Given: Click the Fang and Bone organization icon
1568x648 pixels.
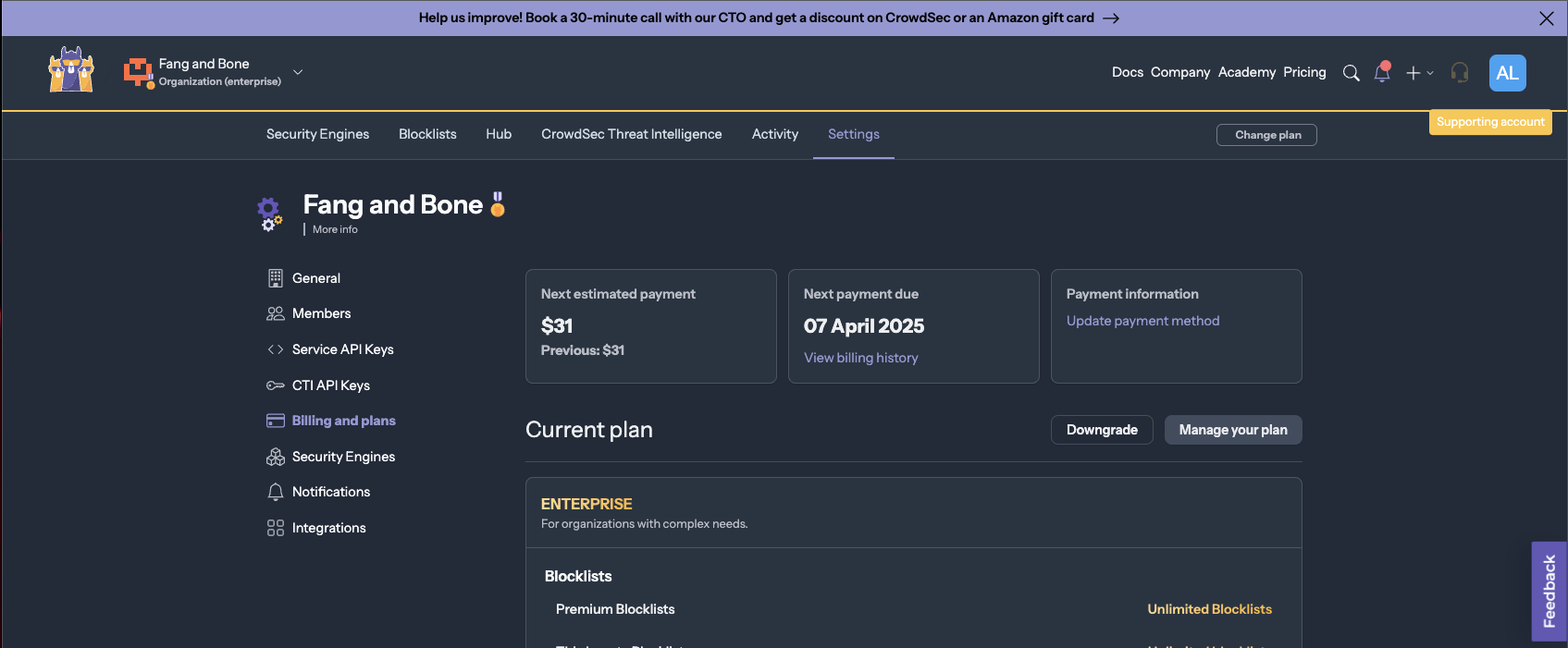Looking at the screenshot, I should tap(138, 72).
